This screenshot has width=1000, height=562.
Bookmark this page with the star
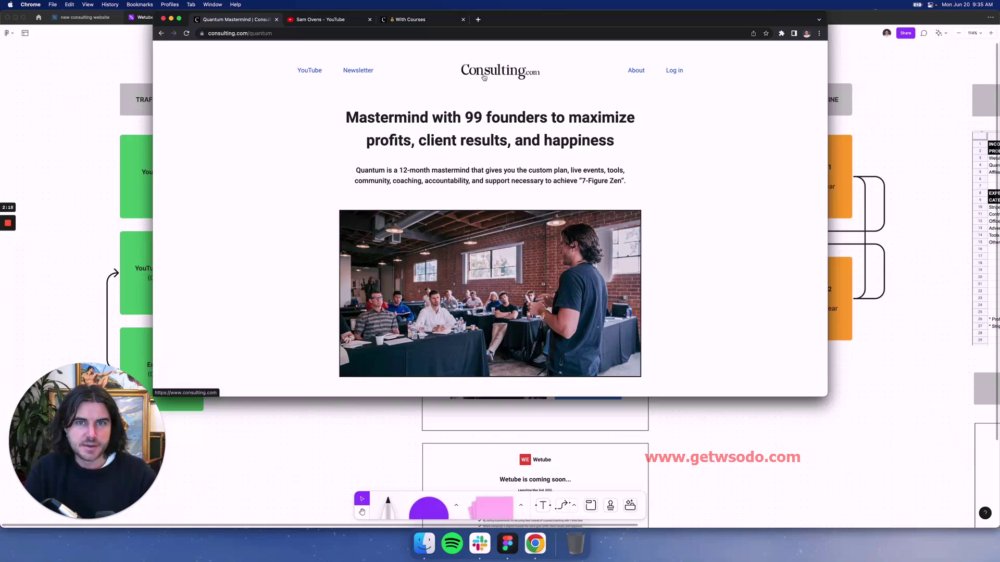click(766, 33)
